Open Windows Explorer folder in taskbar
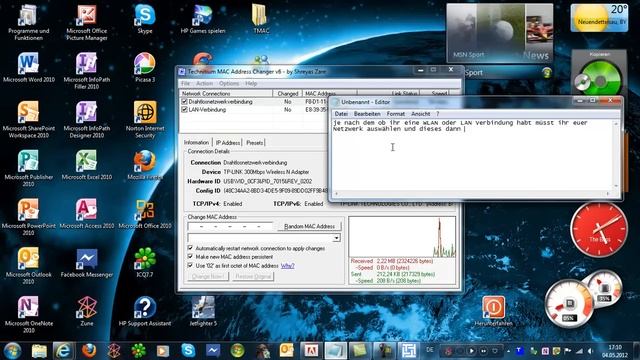This screenshot has height=360, width=640. 39,351
